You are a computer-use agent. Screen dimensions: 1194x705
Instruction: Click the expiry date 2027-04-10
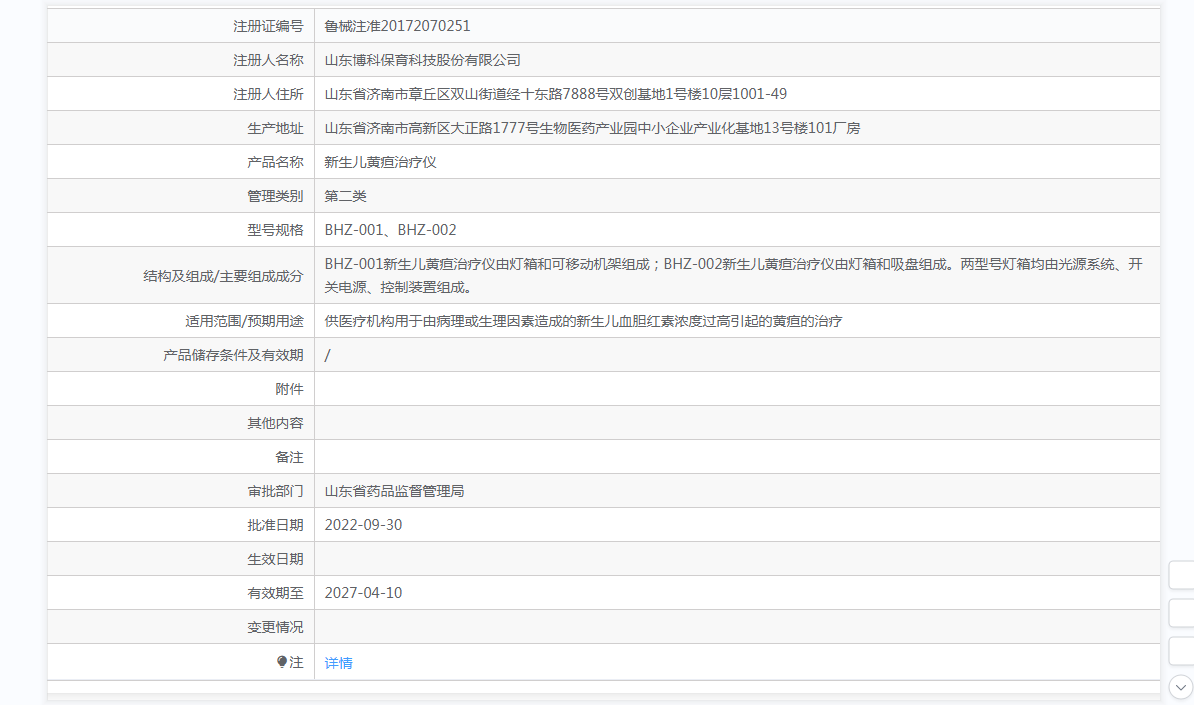pos(363,593)
